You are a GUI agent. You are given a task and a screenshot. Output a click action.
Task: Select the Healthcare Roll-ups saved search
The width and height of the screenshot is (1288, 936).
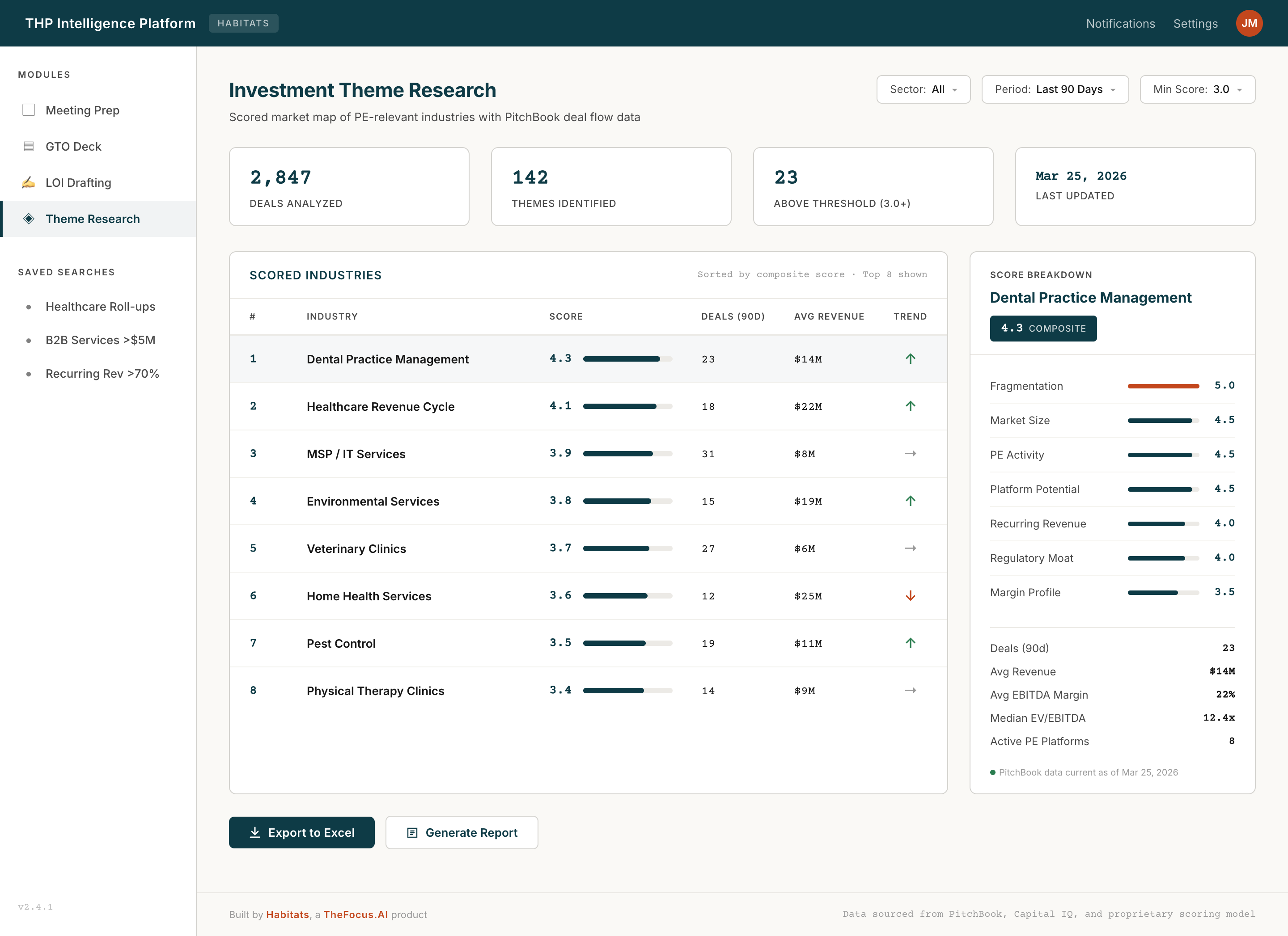pyautogui.click(x=100, y=307)
